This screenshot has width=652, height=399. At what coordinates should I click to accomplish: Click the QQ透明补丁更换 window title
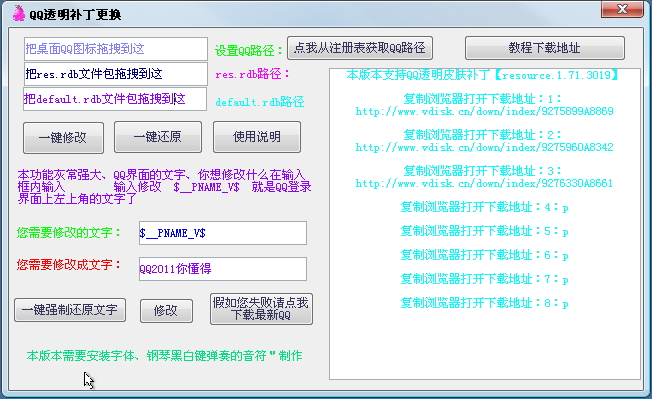(x=75, y=15)
